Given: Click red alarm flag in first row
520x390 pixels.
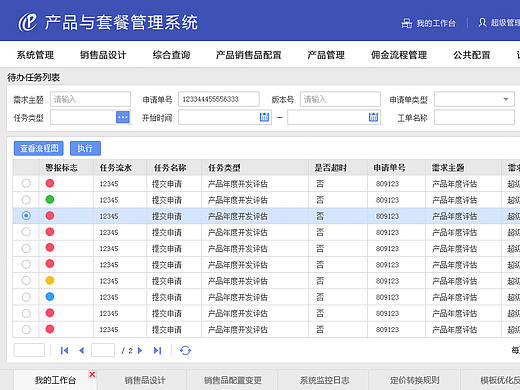Looking at the screenshot, I should tap(50, 183).
